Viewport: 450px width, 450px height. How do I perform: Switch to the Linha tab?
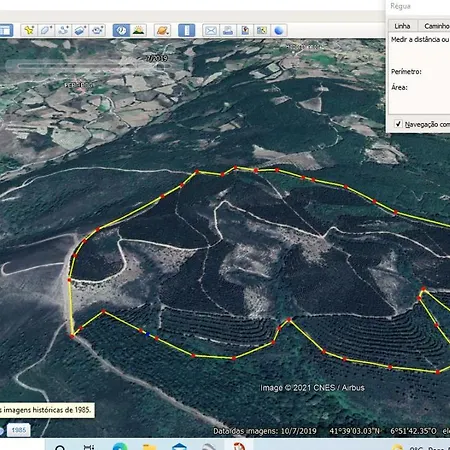click(402, 26)
